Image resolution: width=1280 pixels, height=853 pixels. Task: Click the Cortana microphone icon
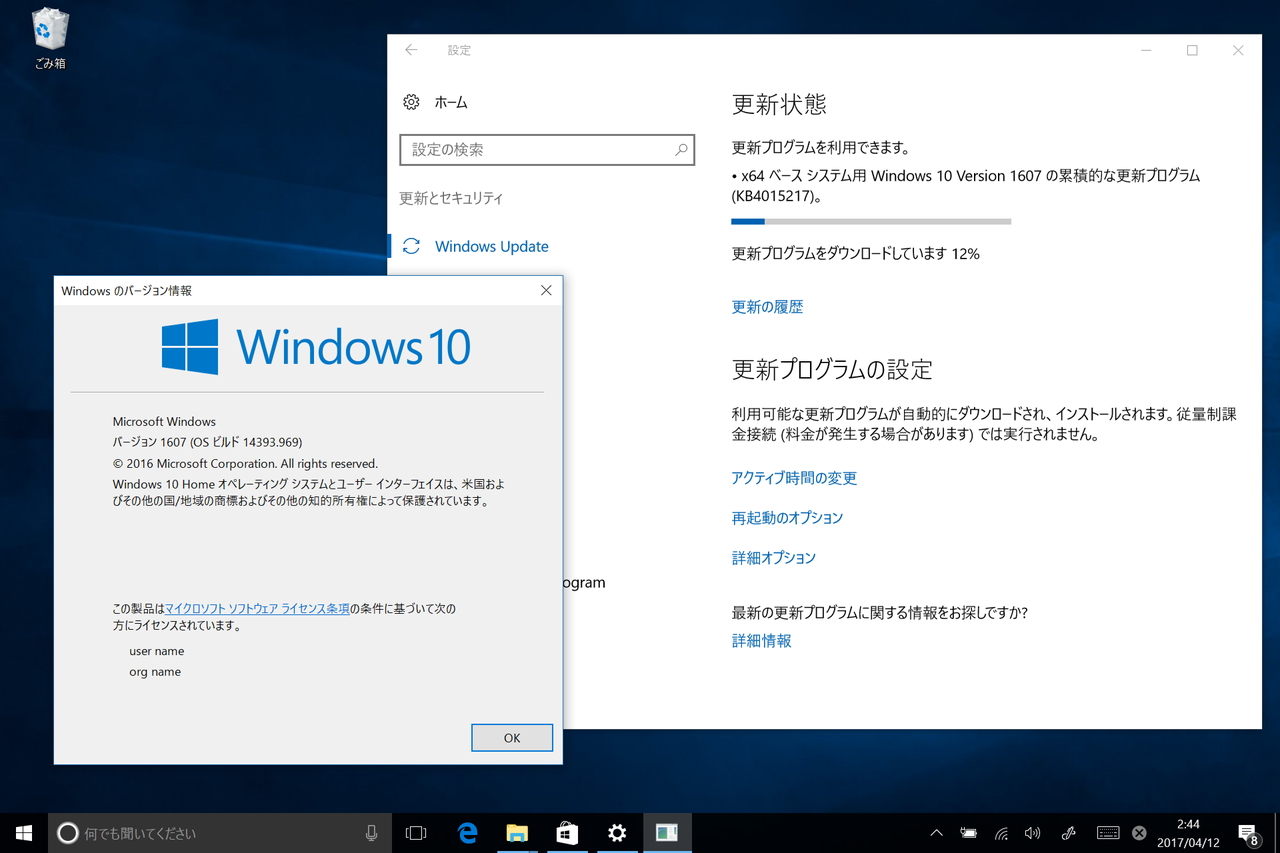pos(371,832)
